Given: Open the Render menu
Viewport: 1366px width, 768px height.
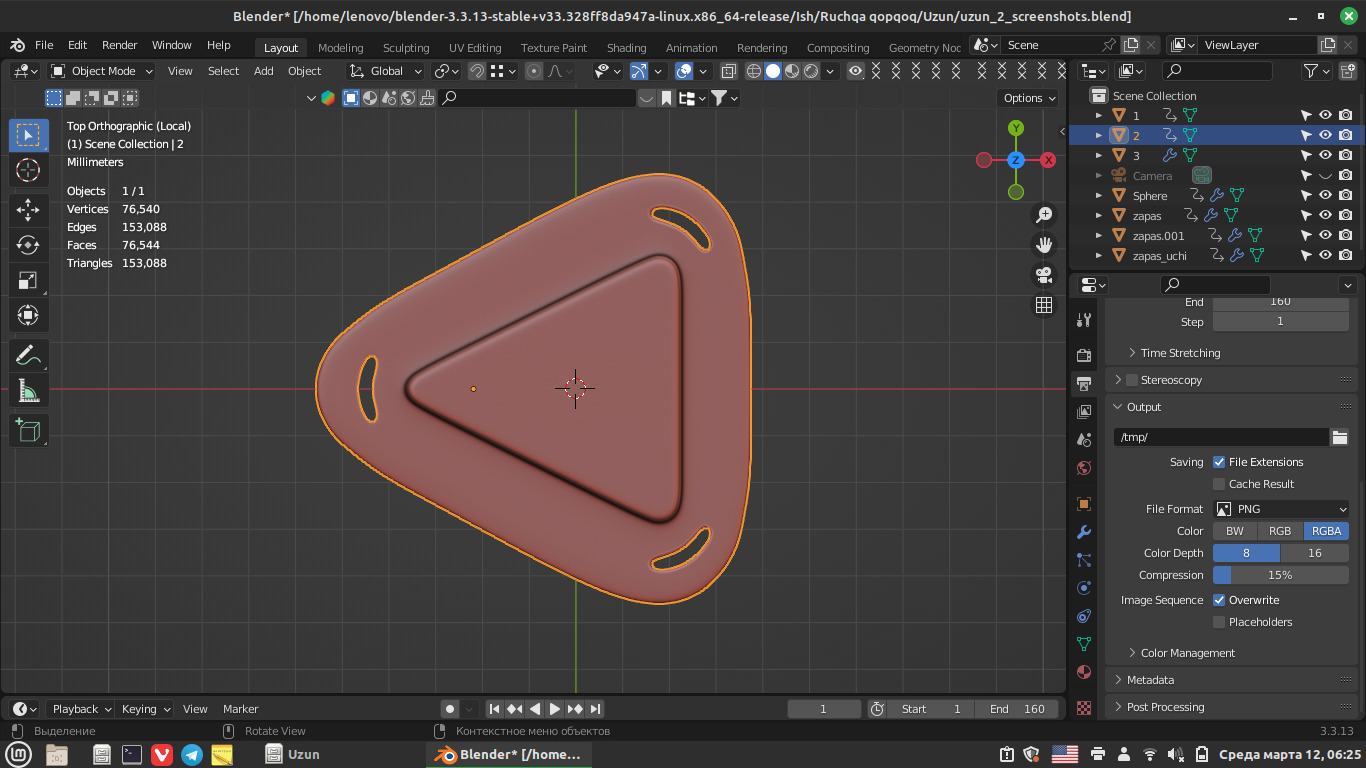Looking at the screenshot, I should pyautogui.click(x=119, y=45).
